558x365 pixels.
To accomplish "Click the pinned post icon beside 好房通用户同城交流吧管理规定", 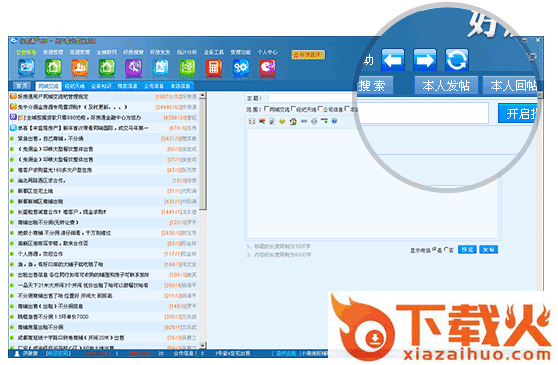I will (x=13, y=96).
